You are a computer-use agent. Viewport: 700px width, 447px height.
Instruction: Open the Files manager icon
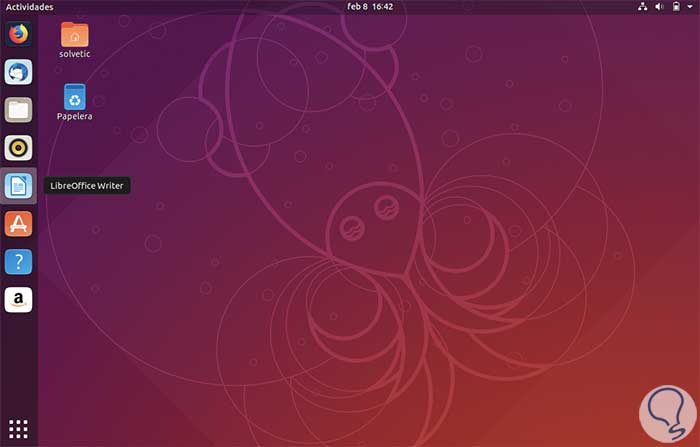[18, 110]
